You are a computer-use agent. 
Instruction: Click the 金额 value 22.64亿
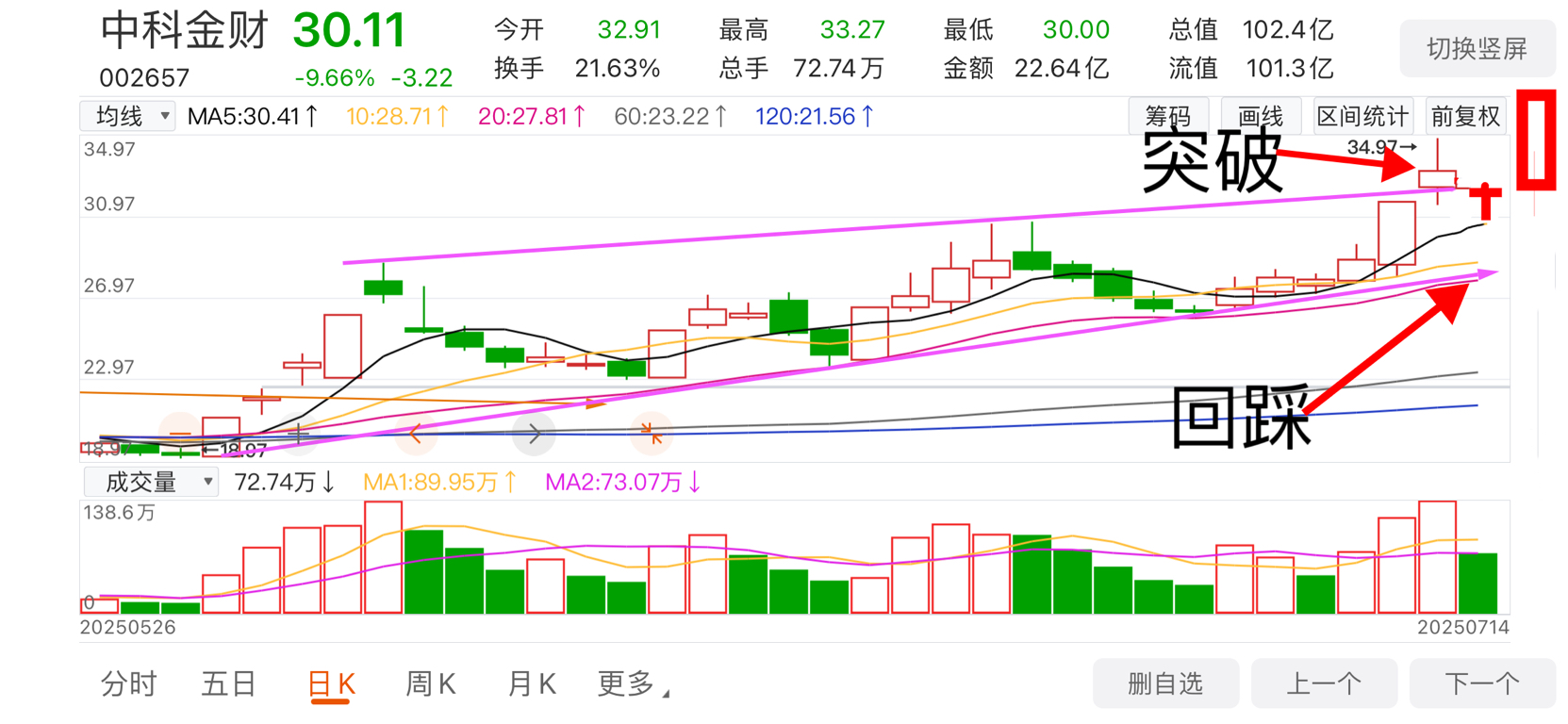tap(1062, 68)
